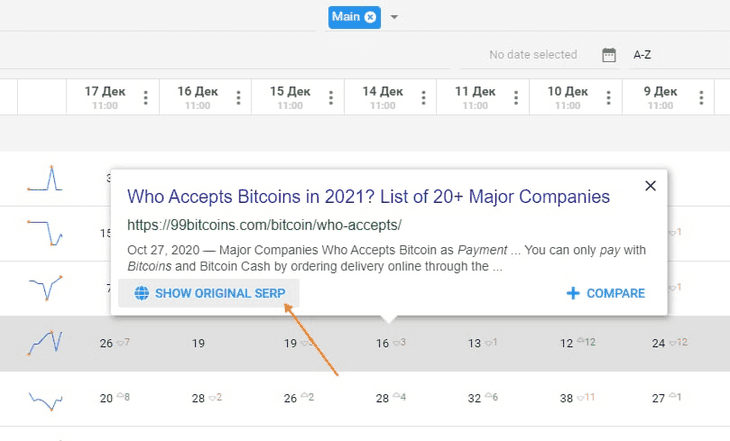
Task: Click the 99bitcoins.com URL in popup
Action: point(265,225)
